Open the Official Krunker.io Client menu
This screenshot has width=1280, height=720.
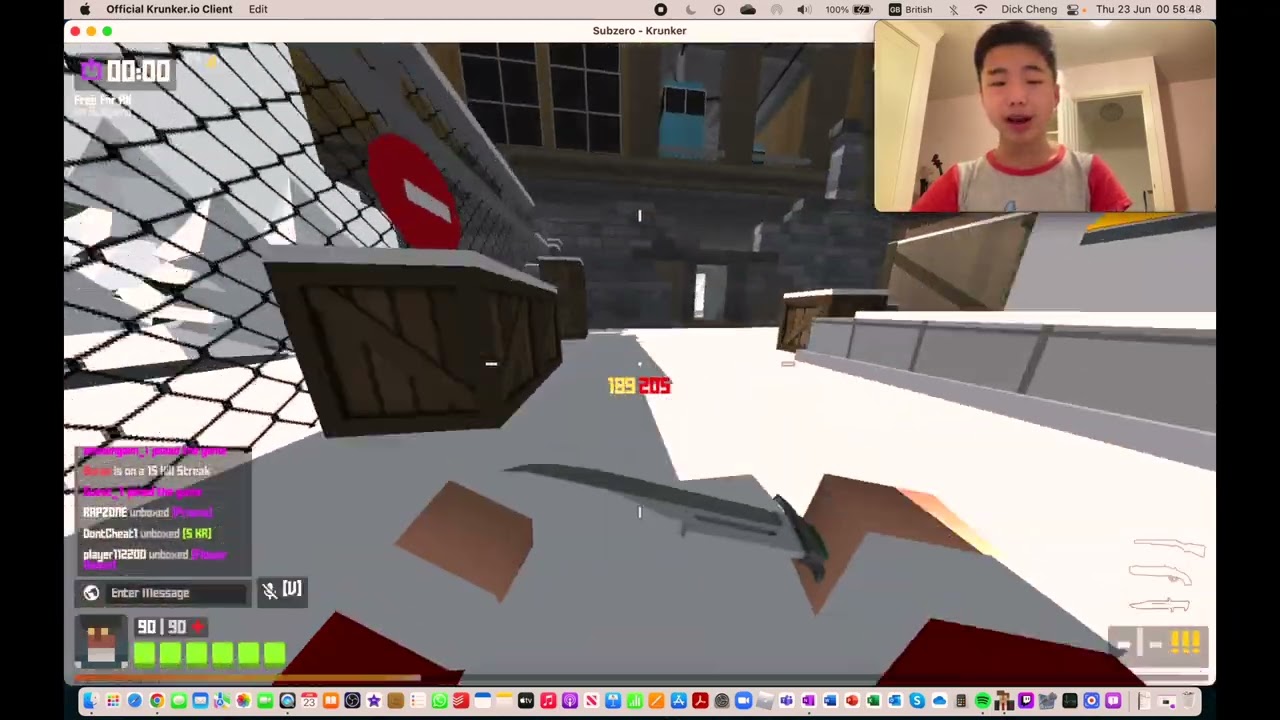169,9
